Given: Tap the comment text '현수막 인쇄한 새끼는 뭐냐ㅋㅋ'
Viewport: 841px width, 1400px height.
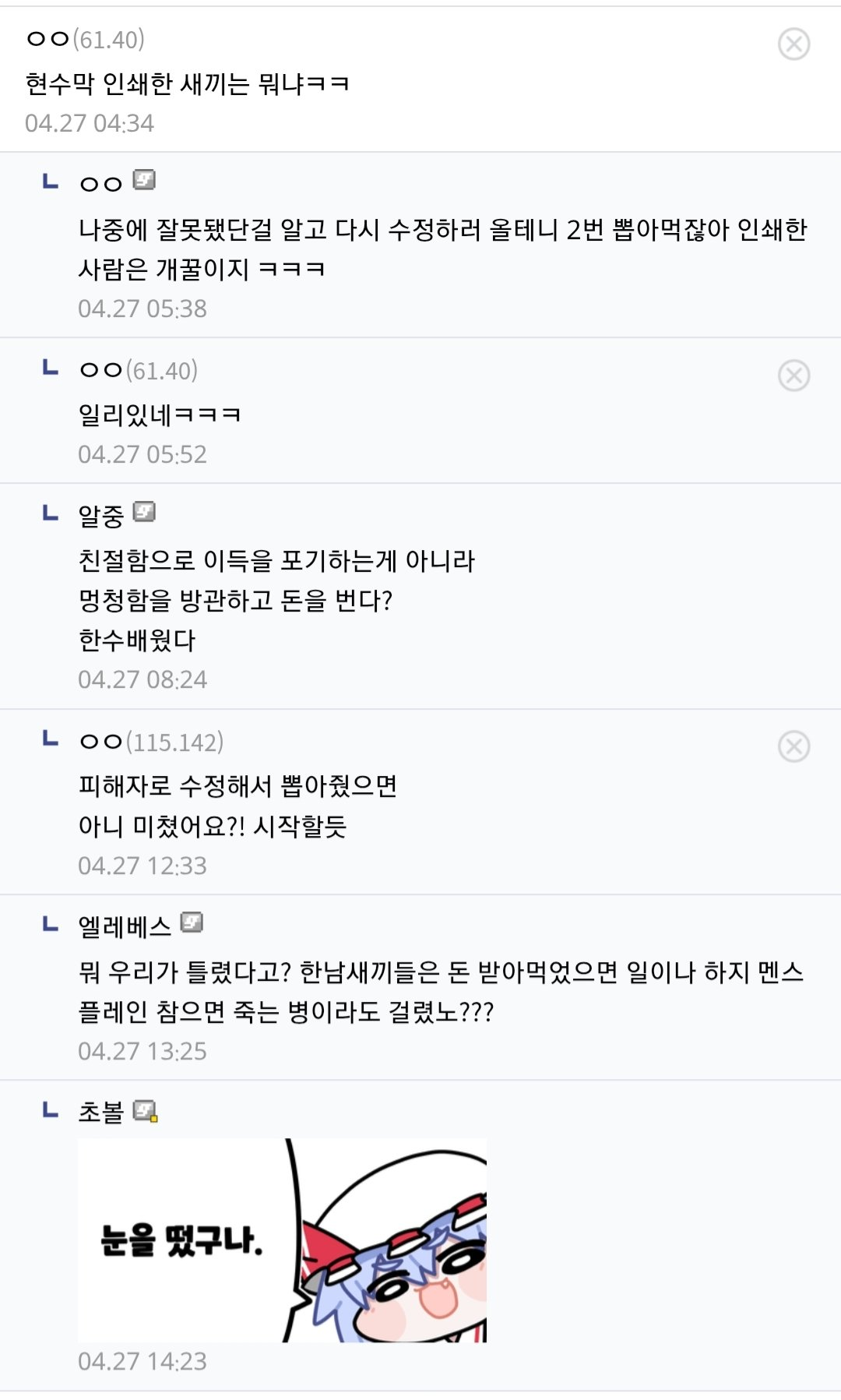Looking at the screenshot, I should point(187,83).
